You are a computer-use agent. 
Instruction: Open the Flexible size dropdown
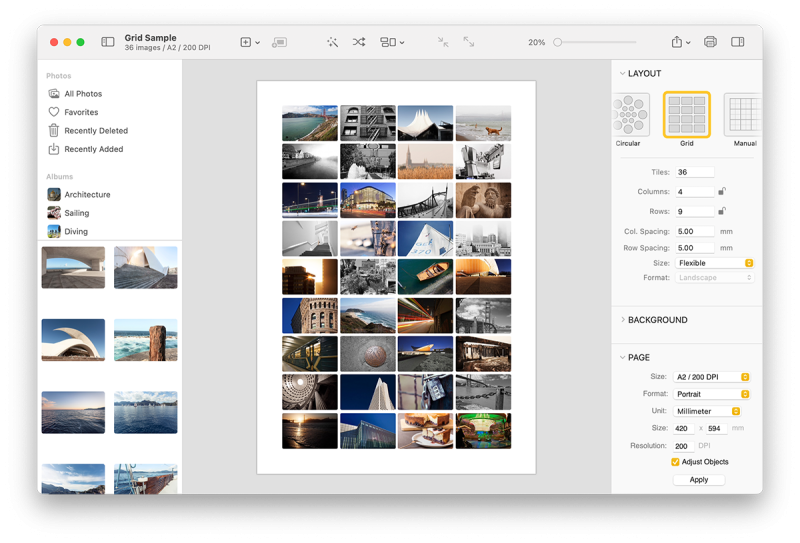[714, 263]
